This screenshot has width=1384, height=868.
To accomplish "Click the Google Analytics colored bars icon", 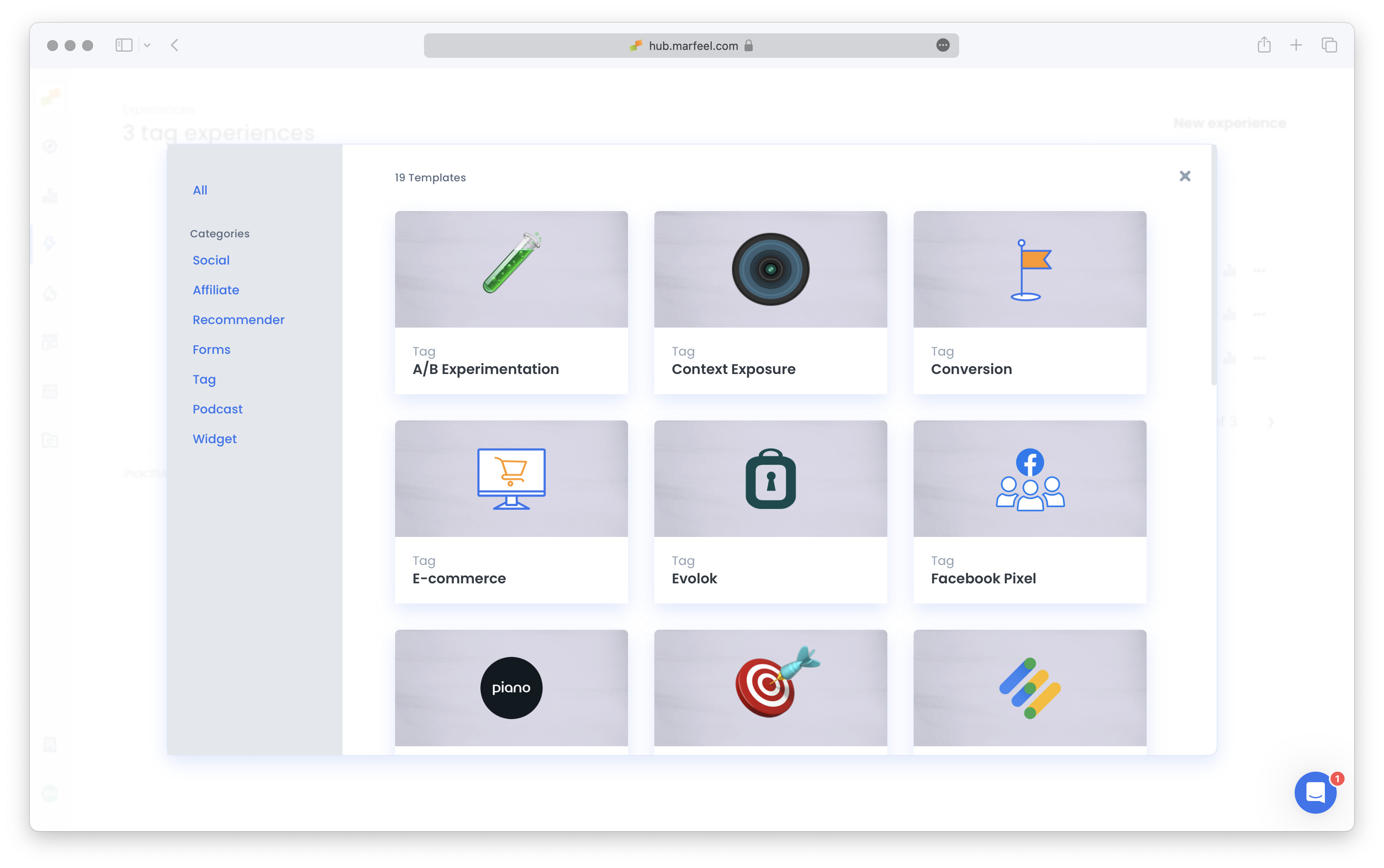I will [x=1029, y=687].
